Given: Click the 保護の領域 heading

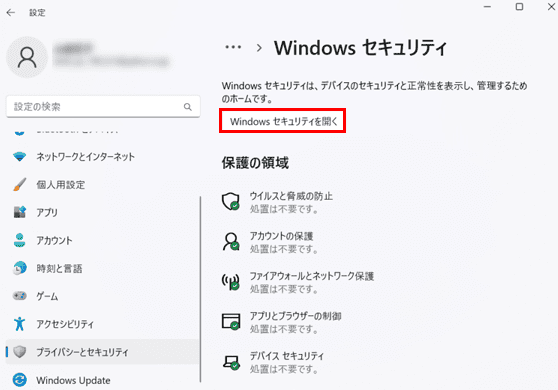Looking at the screenshot, I should (255, 163).
